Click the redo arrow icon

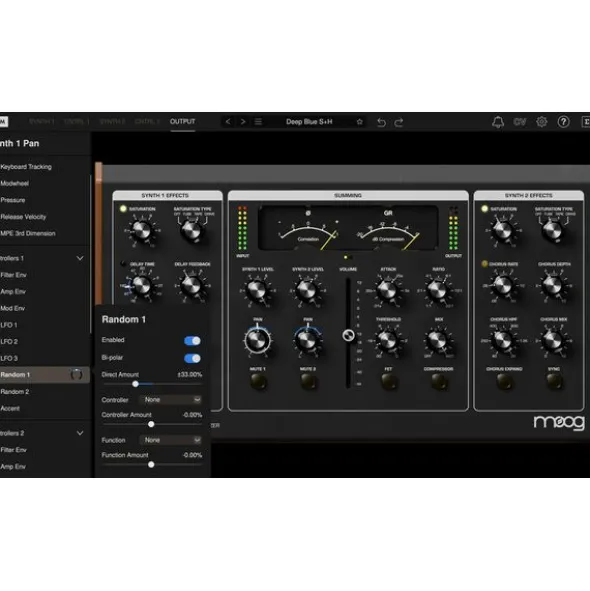[x=399, y=122]
